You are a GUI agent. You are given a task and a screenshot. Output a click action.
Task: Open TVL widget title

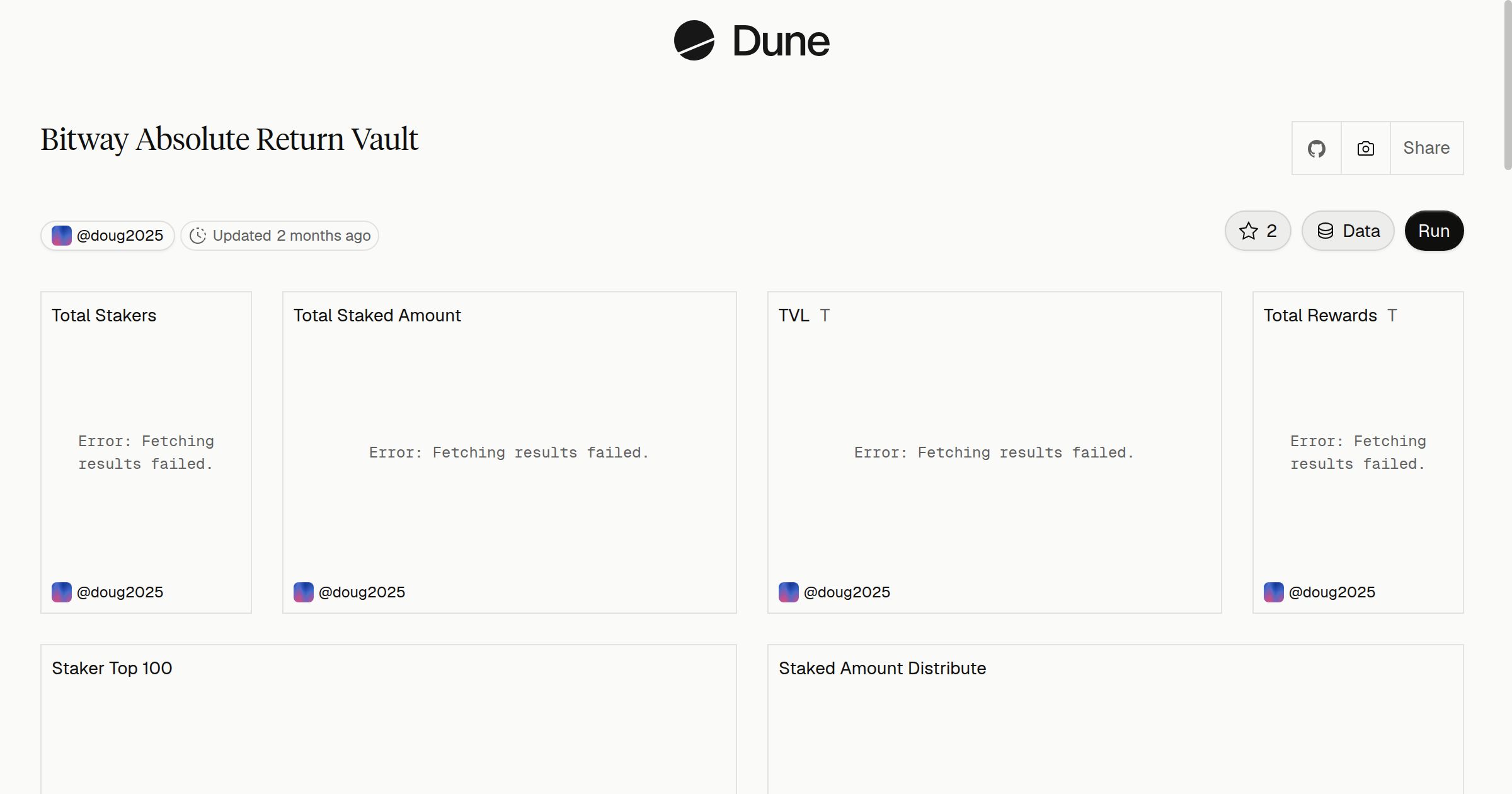[794, 315]
